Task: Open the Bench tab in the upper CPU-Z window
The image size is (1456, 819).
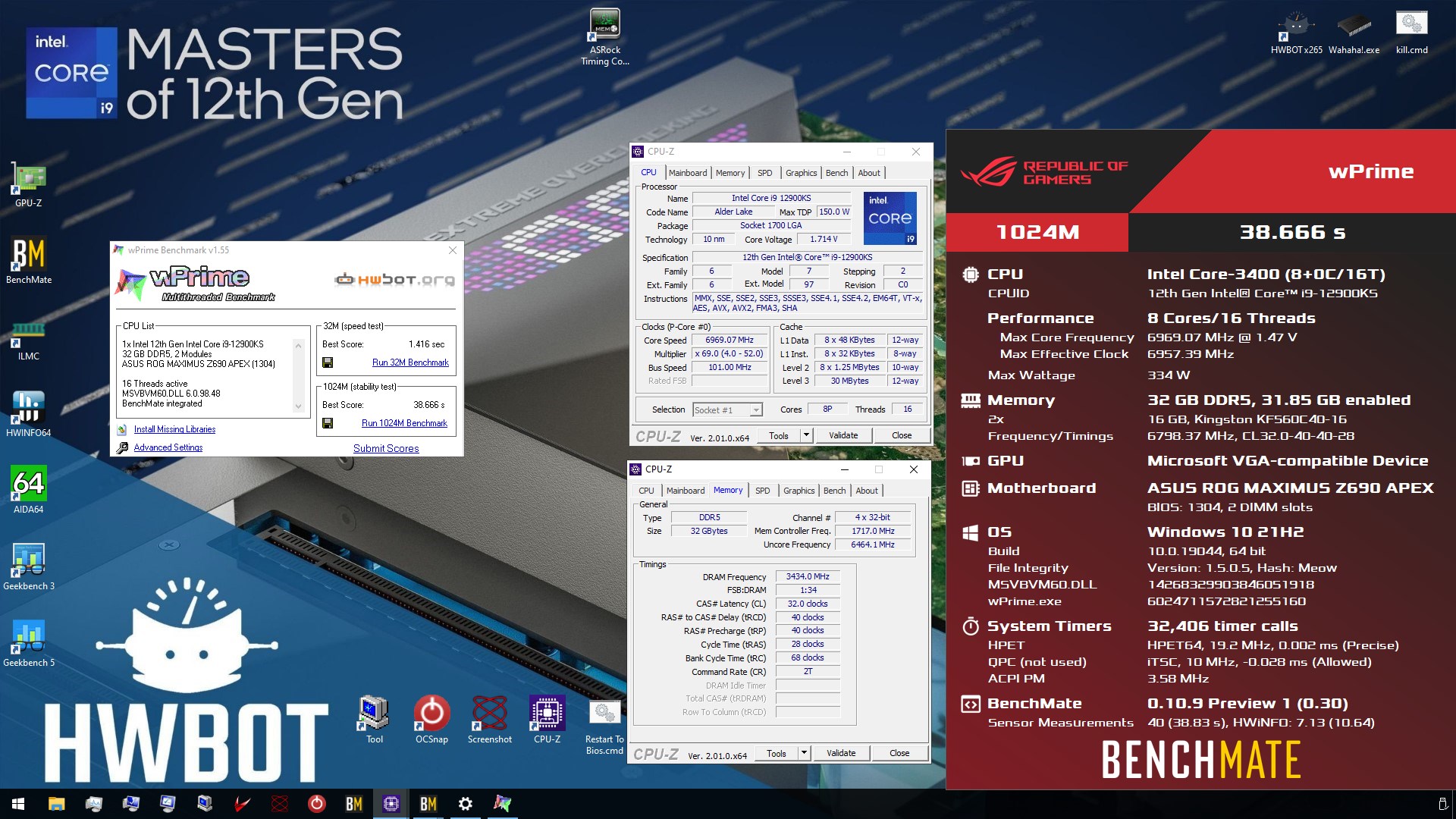Action: coord(836,173)
